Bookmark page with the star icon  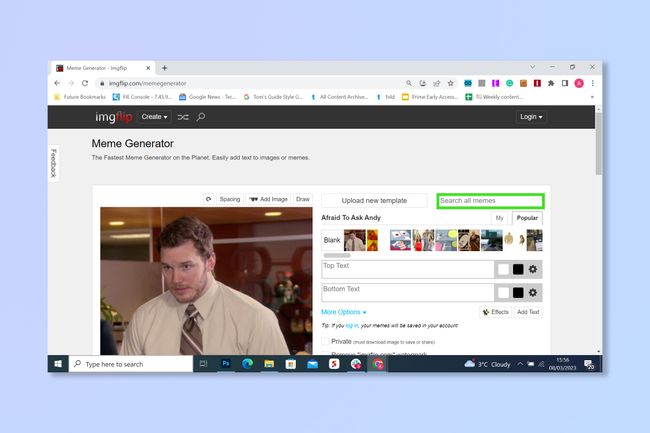[451, 83]
